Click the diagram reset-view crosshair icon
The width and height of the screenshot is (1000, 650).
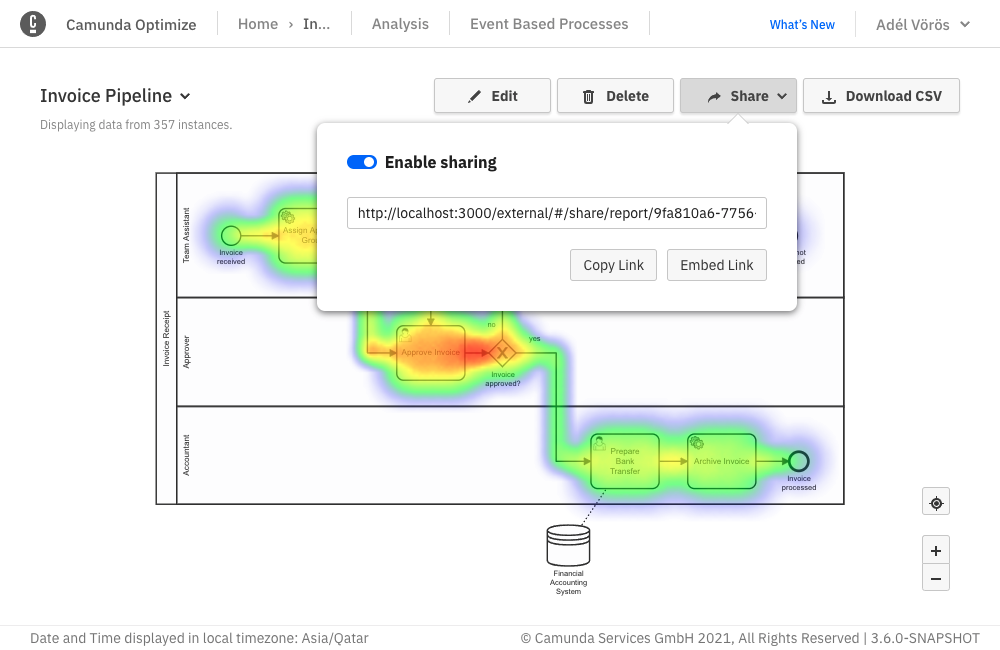935,501
